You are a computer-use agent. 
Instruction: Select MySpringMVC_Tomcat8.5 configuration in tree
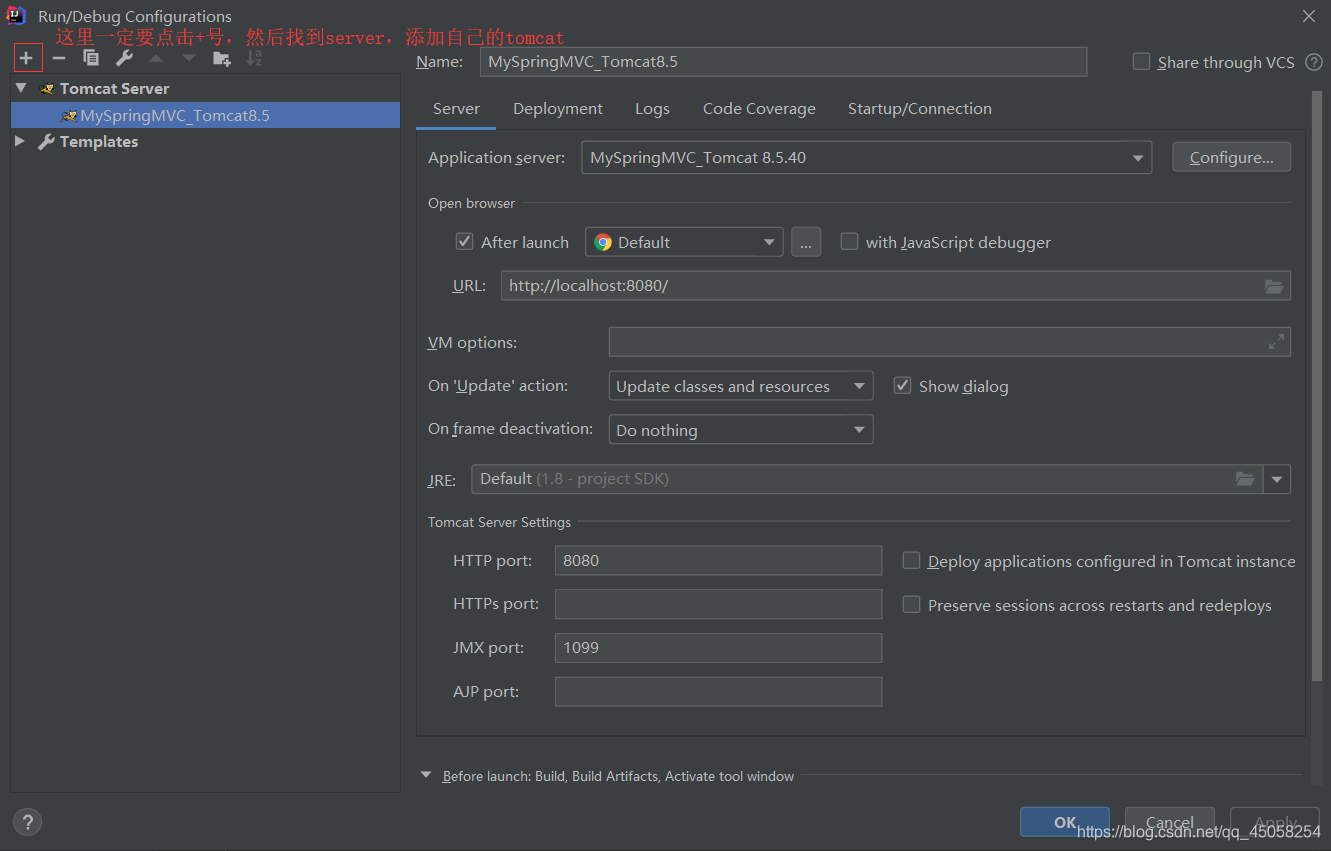pyautogui.click(x=205, y=115)
